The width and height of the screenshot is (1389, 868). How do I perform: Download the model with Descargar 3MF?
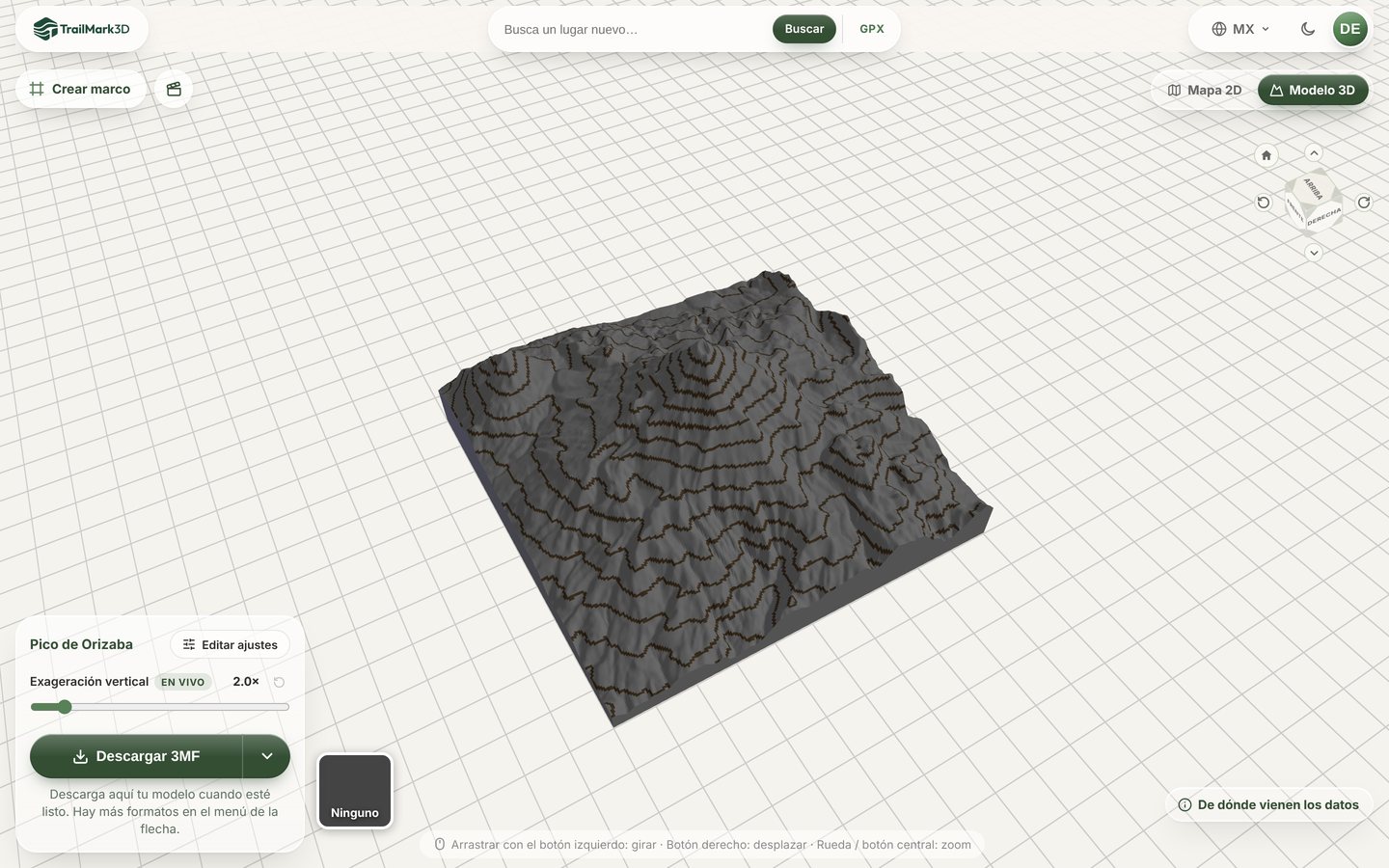coord(136,756)
